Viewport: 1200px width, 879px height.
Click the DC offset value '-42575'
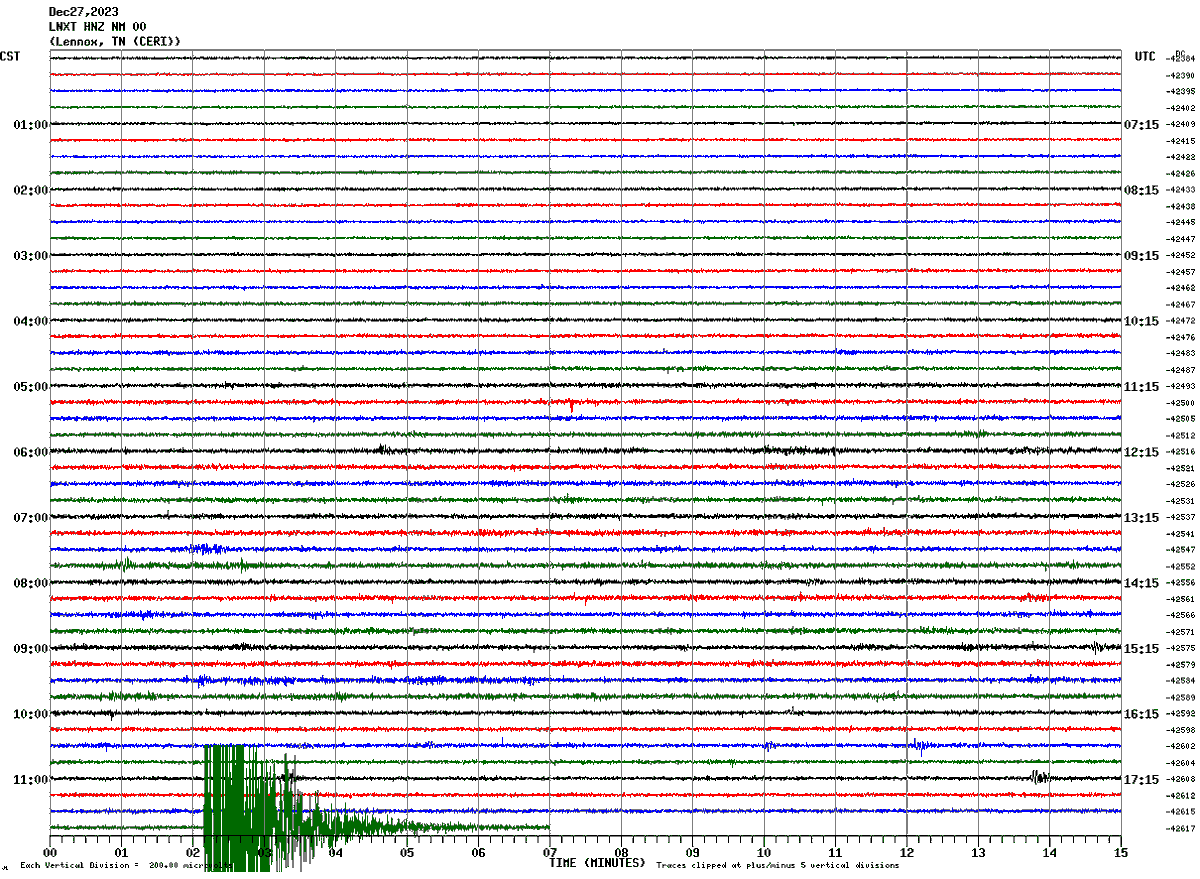[x=1181, y=649]
